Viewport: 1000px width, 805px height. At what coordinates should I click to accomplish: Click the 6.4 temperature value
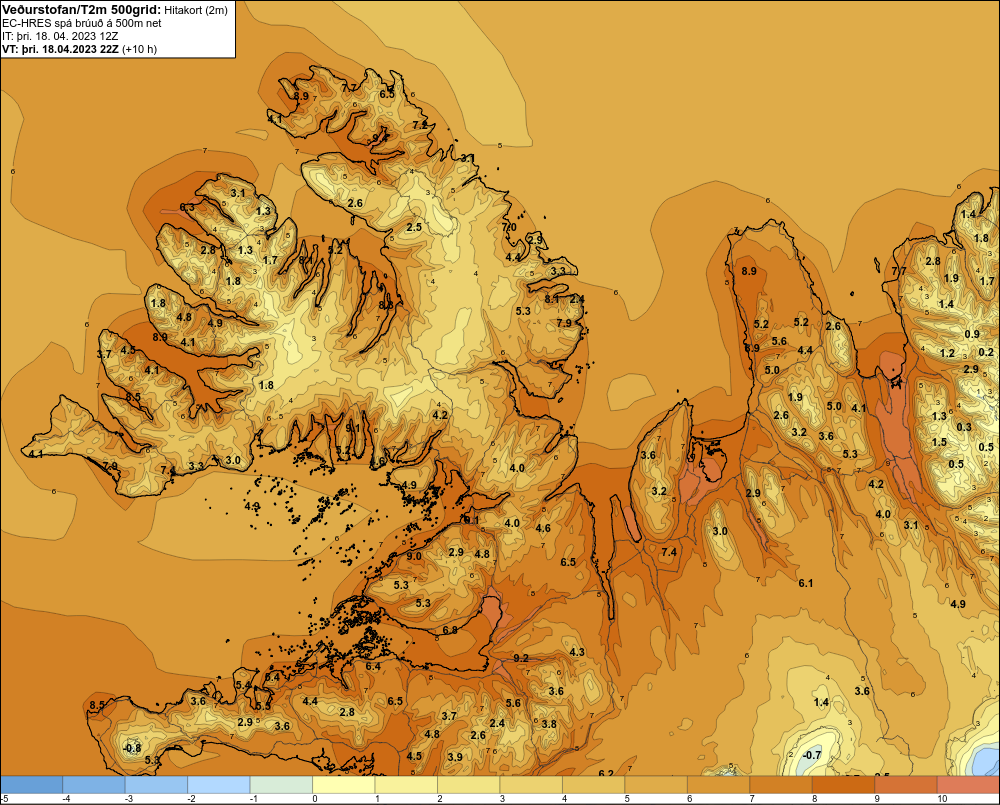click(x=373, y=667)
